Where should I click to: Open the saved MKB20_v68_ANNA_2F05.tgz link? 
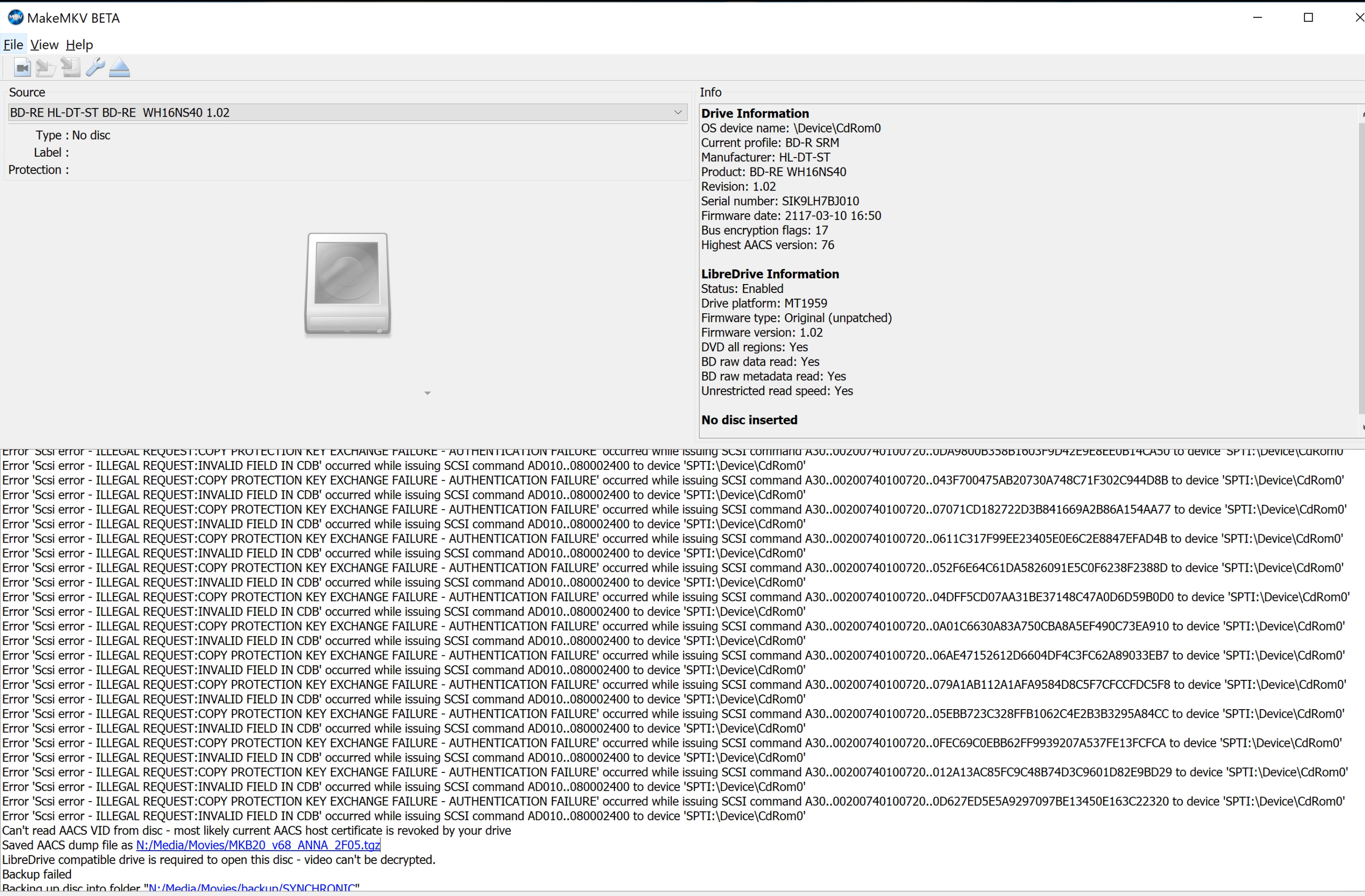(x=258, y=845)
